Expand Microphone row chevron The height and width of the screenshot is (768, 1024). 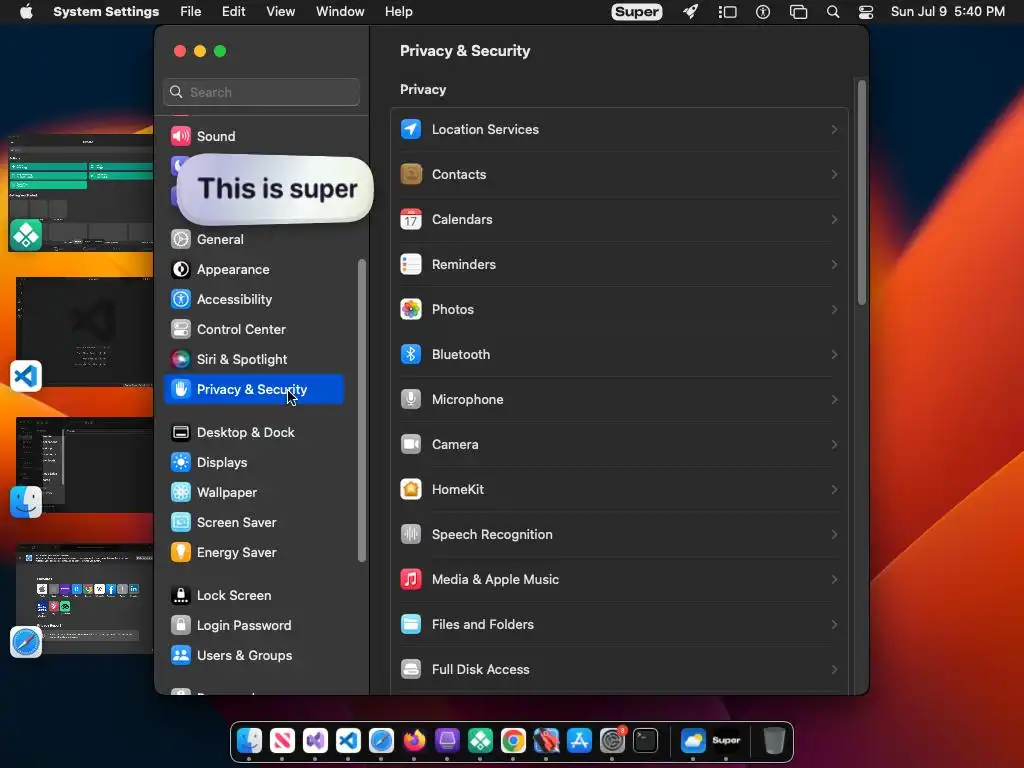pyautogui.click(x=834, y=400)
